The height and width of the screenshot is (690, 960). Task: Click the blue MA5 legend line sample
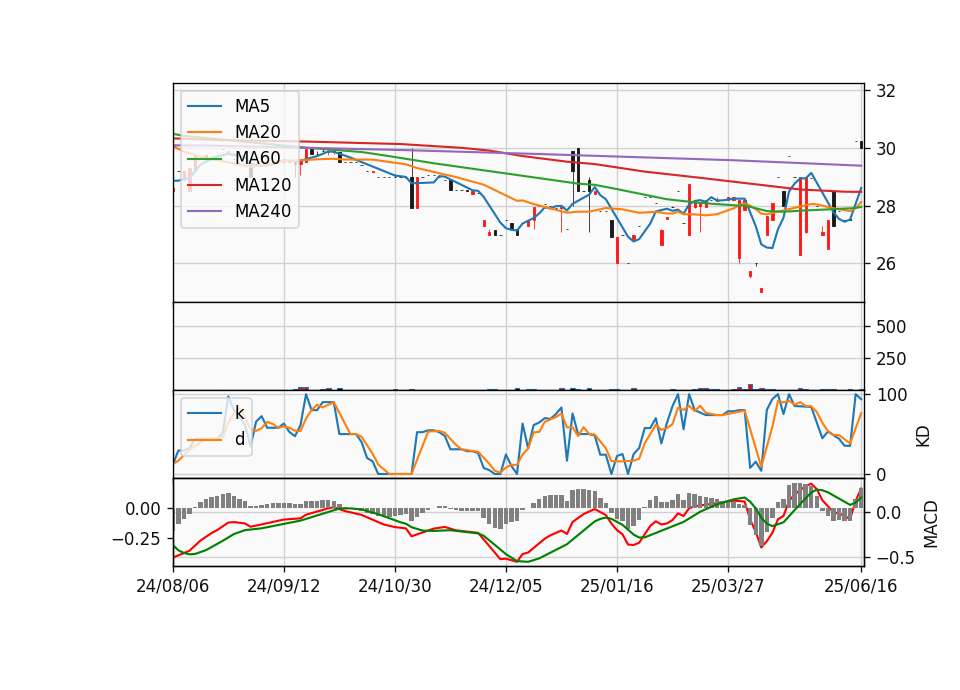pos(204,106)
